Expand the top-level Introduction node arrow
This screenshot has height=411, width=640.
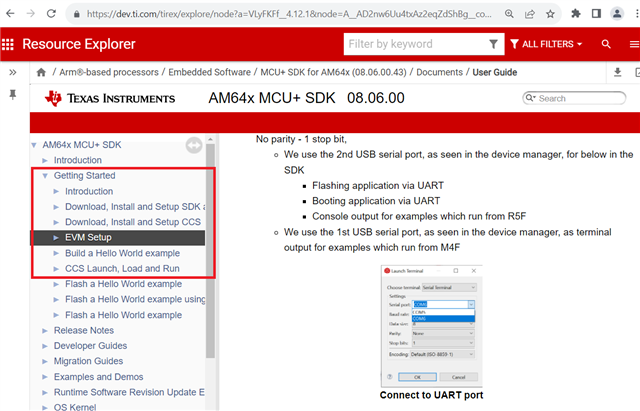[45, 160]
